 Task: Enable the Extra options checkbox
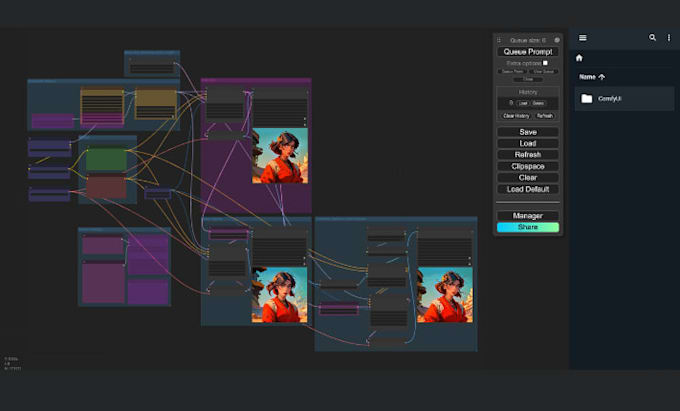coord(545,63)
